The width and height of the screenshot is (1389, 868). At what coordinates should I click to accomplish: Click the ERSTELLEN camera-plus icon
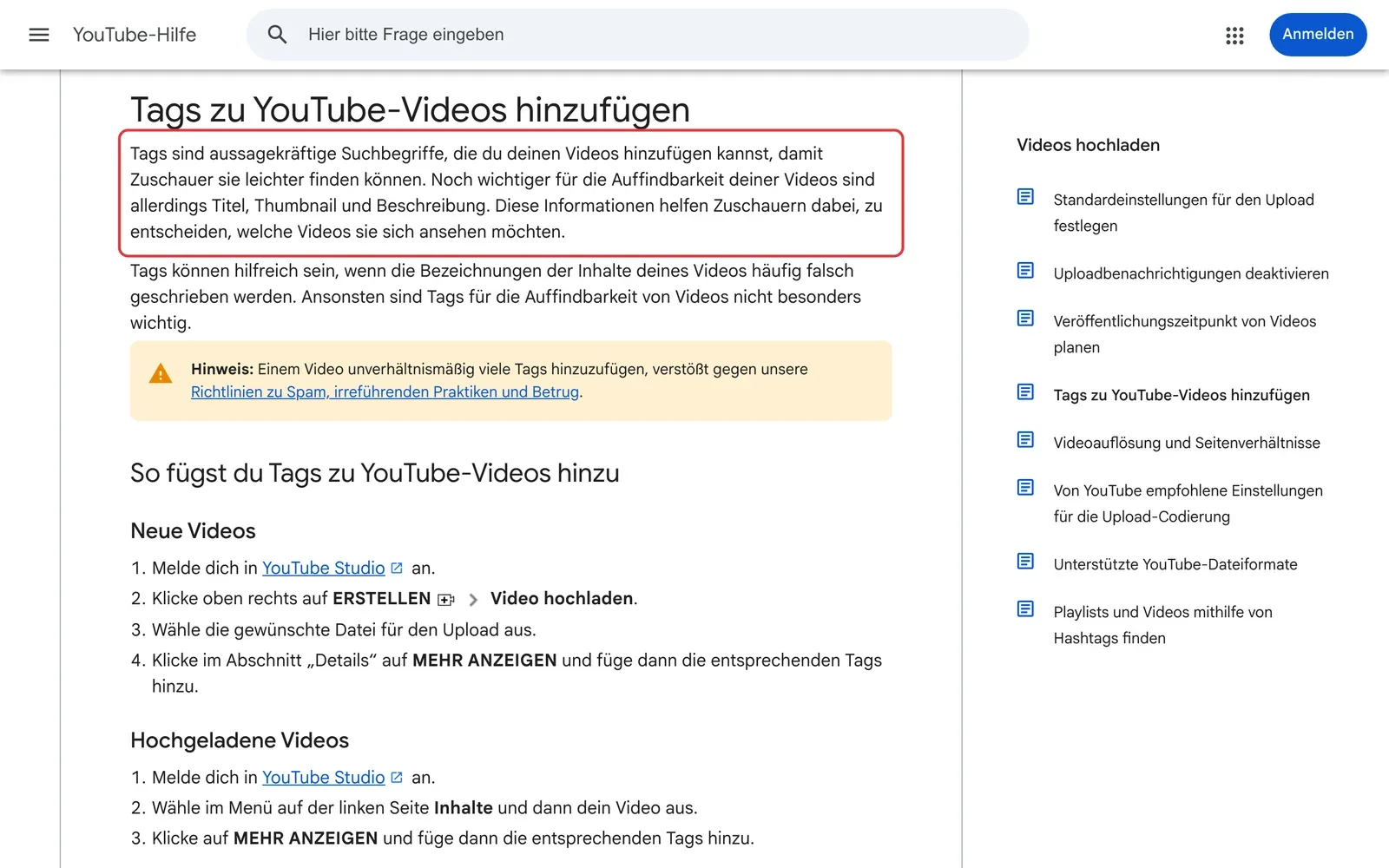point(446,600)
